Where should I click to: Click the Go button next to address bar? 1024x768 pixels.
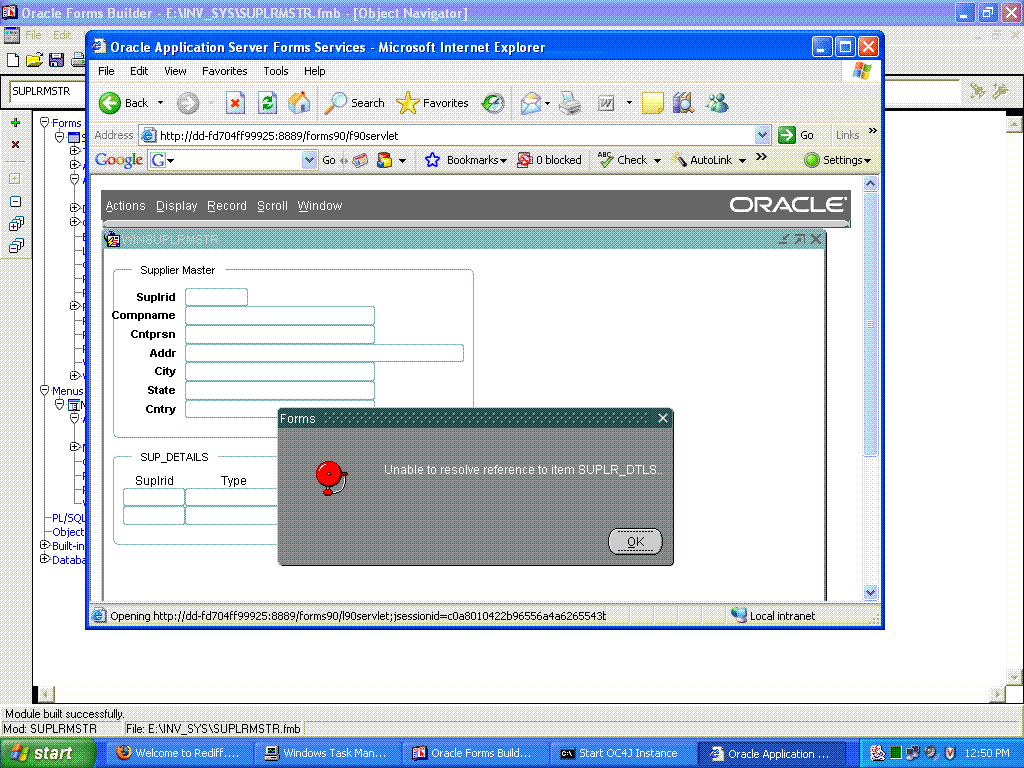796,135
